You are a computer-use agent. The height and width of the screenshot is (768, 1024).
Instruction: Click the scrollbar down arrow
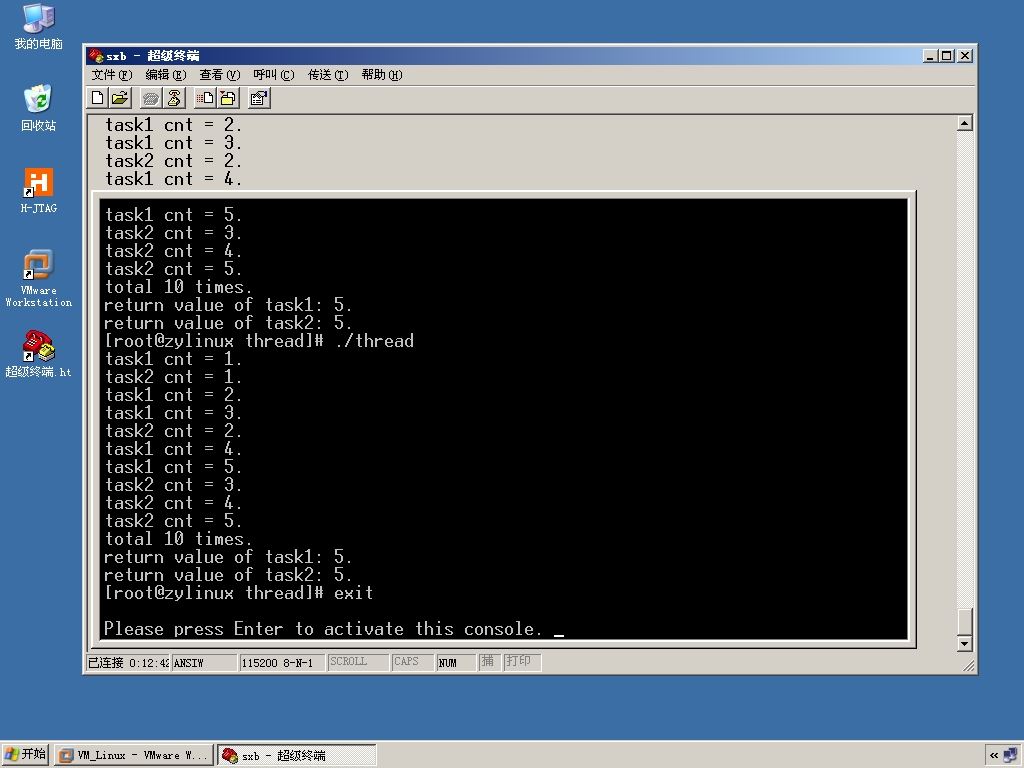pyautogui.click(x=965, y=643)
